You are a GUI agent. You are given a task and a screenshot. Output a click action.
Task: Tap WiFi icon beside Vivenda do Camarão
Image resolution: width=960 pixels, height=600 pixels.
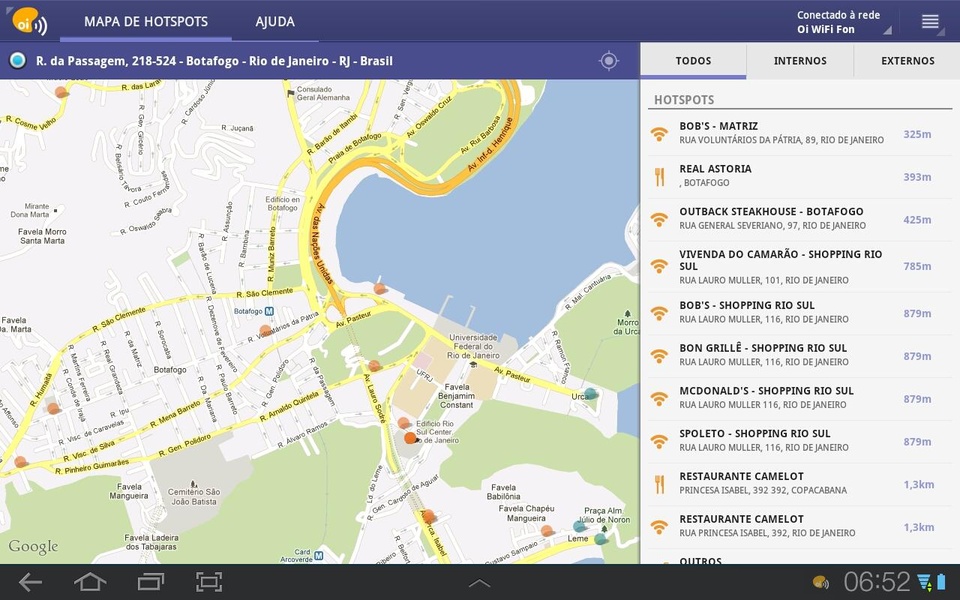[659, 266]
